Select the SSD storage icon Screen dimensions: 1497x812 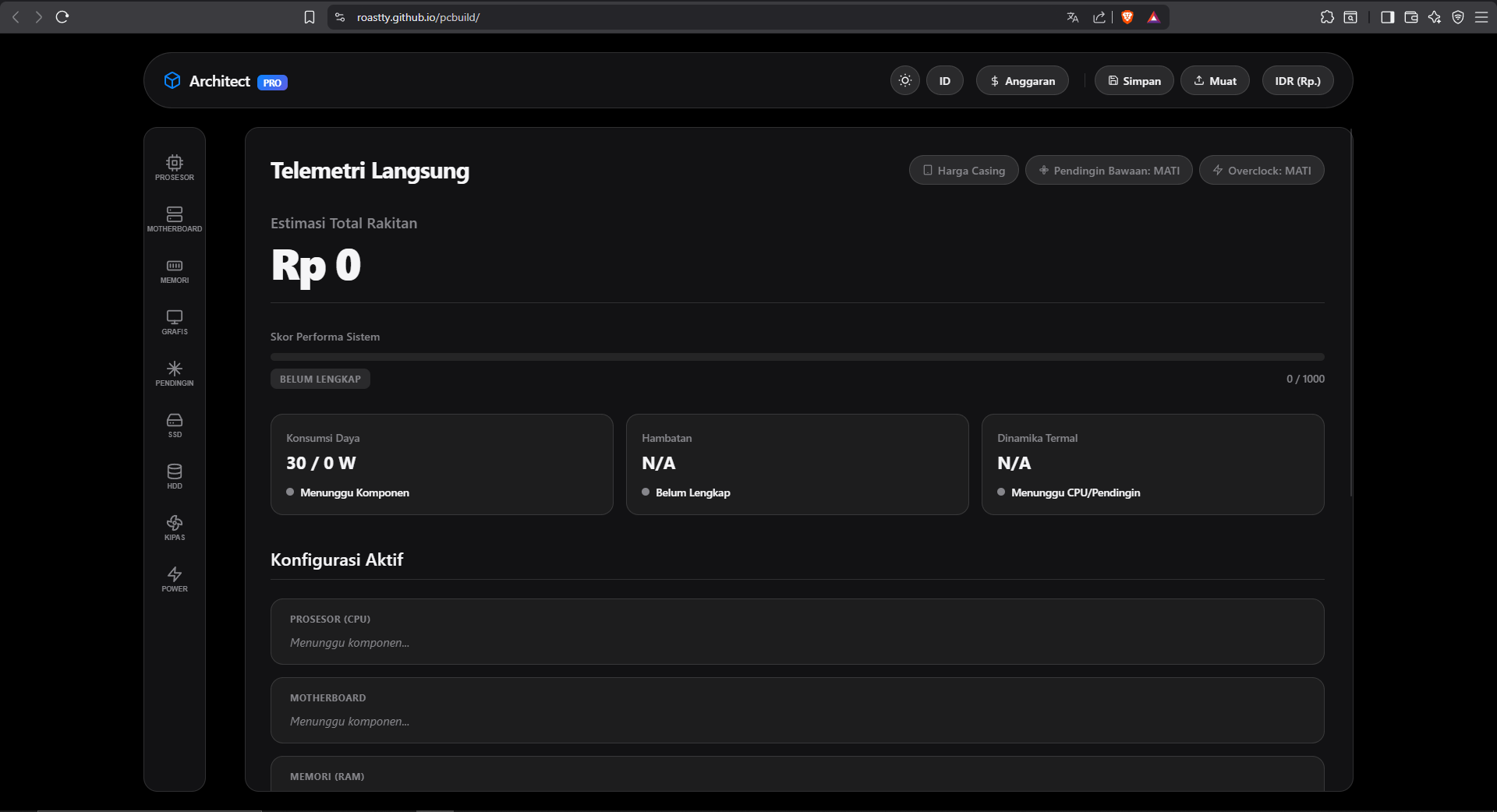point(175,425)
